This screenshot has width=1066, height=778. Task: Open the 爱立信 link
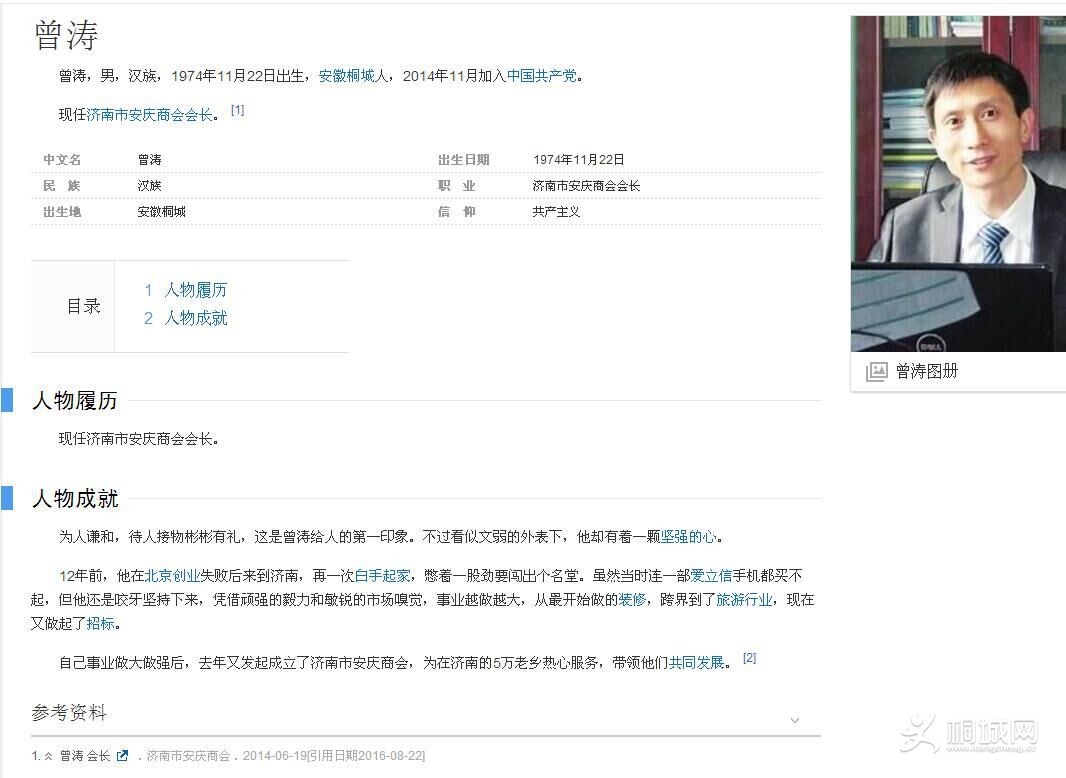711,576
